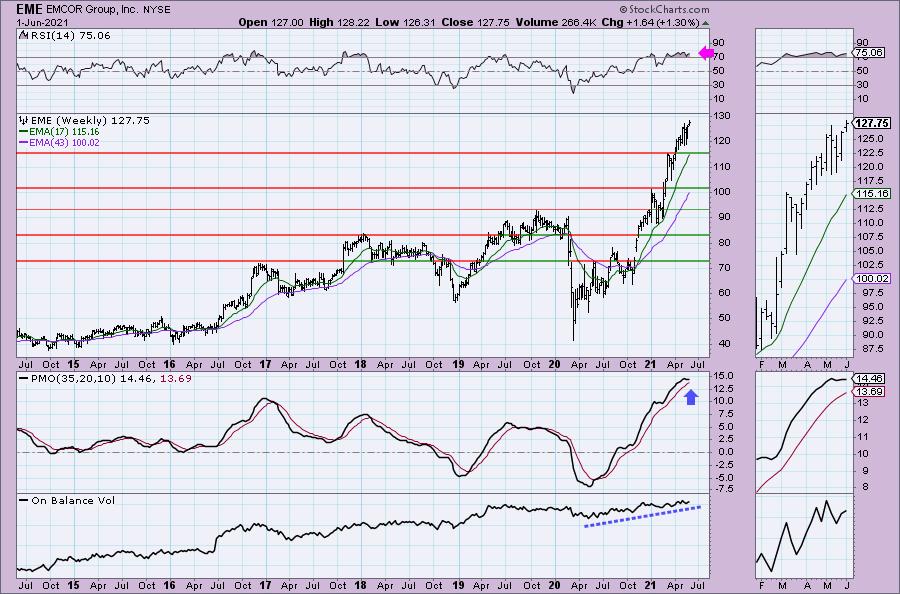Click the purple line swatch beside EMA(43)
The image size is (900, 594).
click(x=24, y=142)
